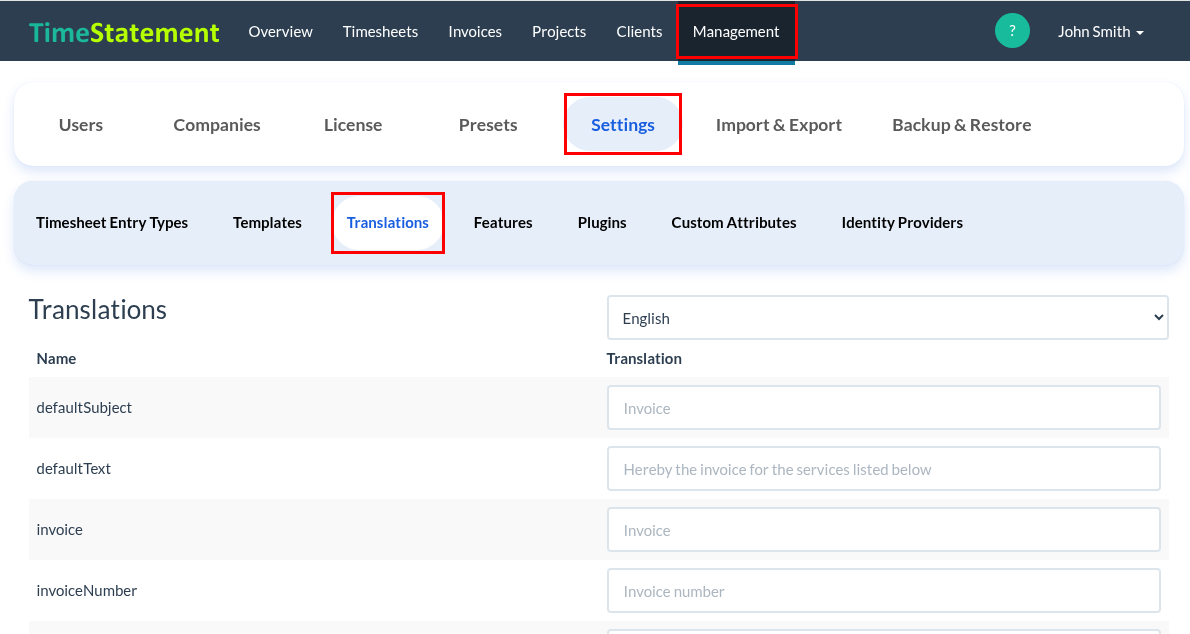Open the Backup & Restore tab
1190x634 pixels.
coord(962,125)
